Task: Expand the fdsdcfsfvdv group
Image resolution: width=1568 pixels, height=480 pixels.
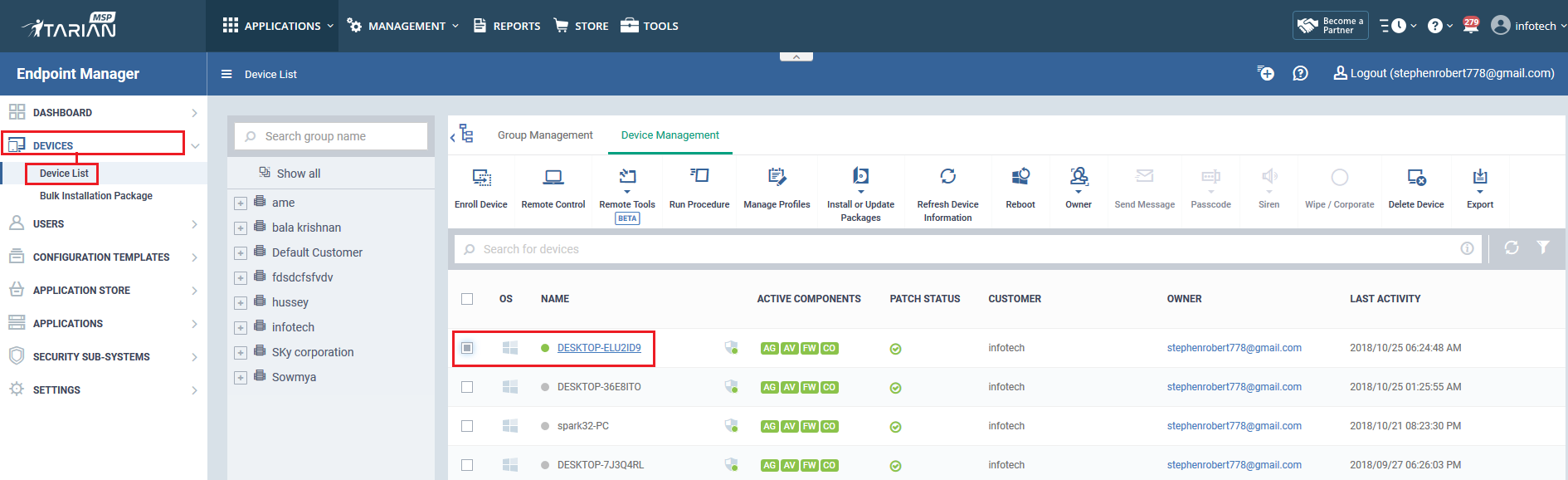Action: pos(241,278)
